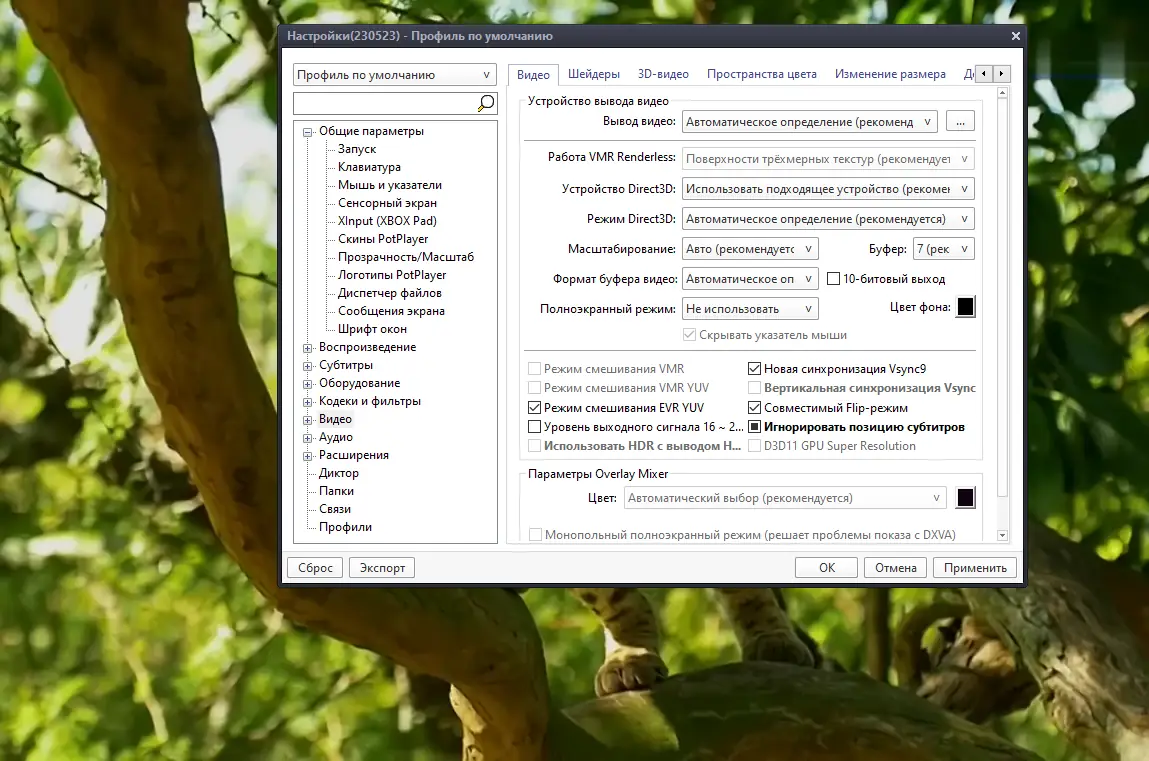This screenshot has width=1149, height=761.
Task: Click the left arrow to scroll the tab strip
Action: (983, 73)
